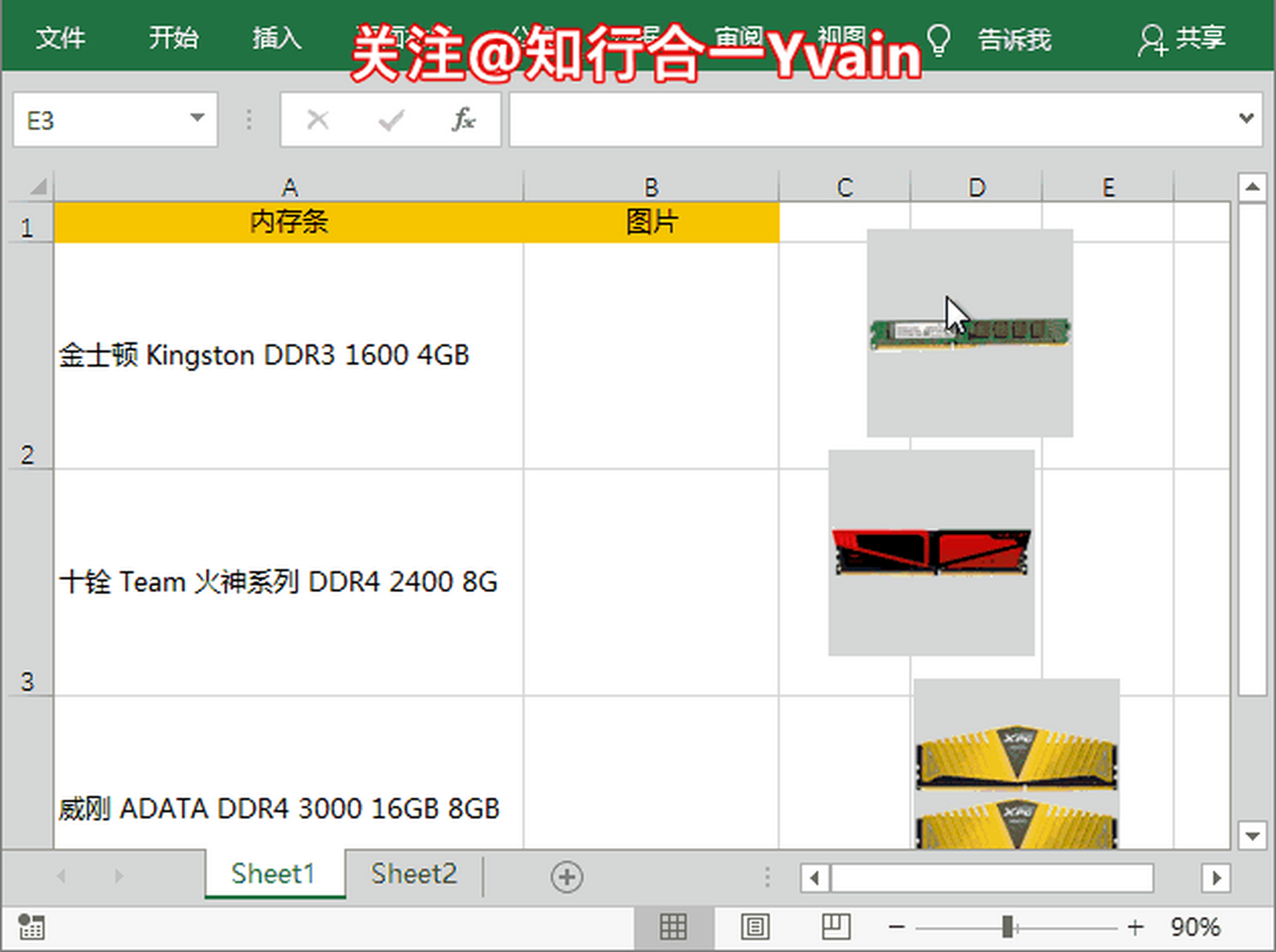
Task: Open the 文件 (File) menu
Action: click(x=60, y=37)
